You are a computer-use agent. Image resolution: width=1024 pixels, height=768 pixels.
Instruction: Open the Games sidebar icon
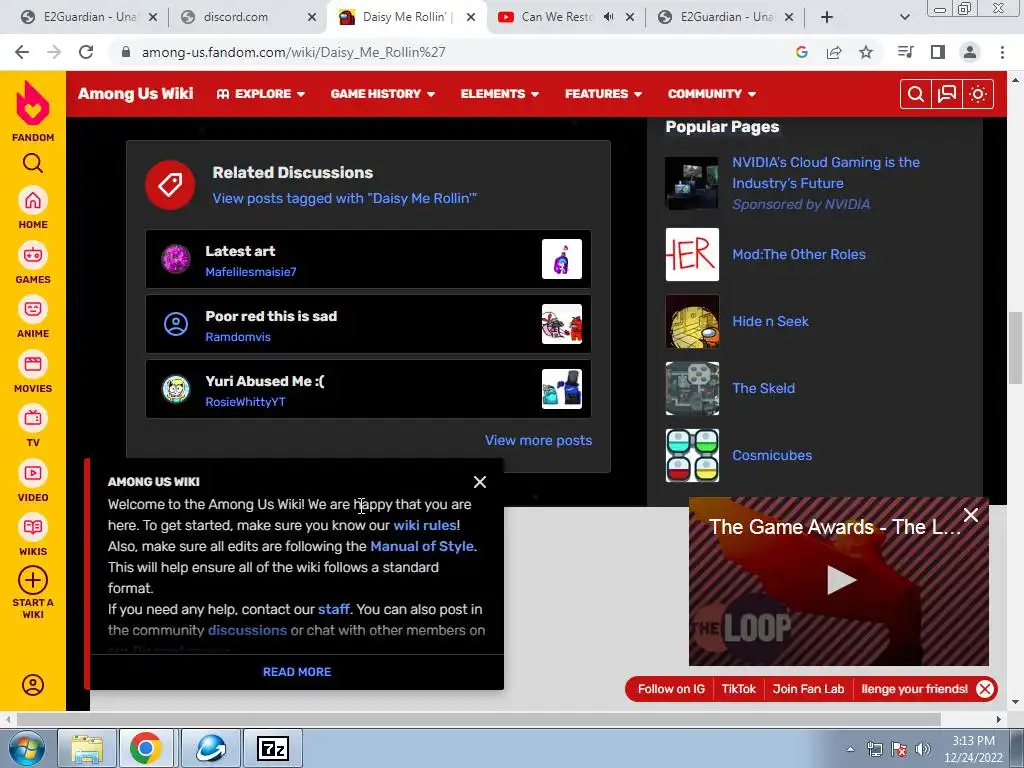[33, 255]
